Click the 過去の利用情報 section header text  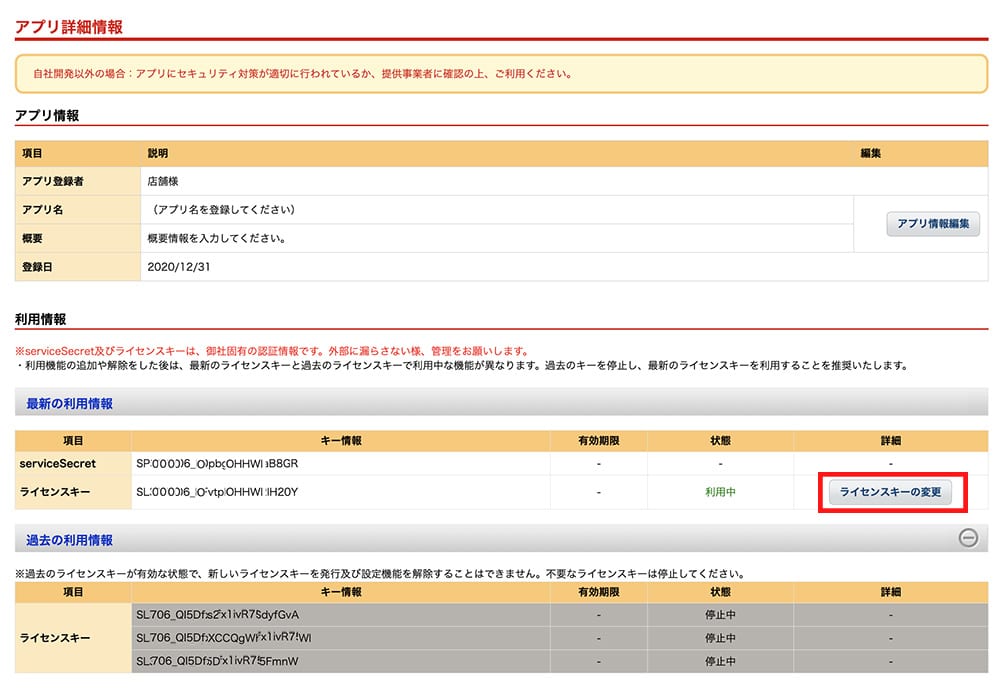70,540
